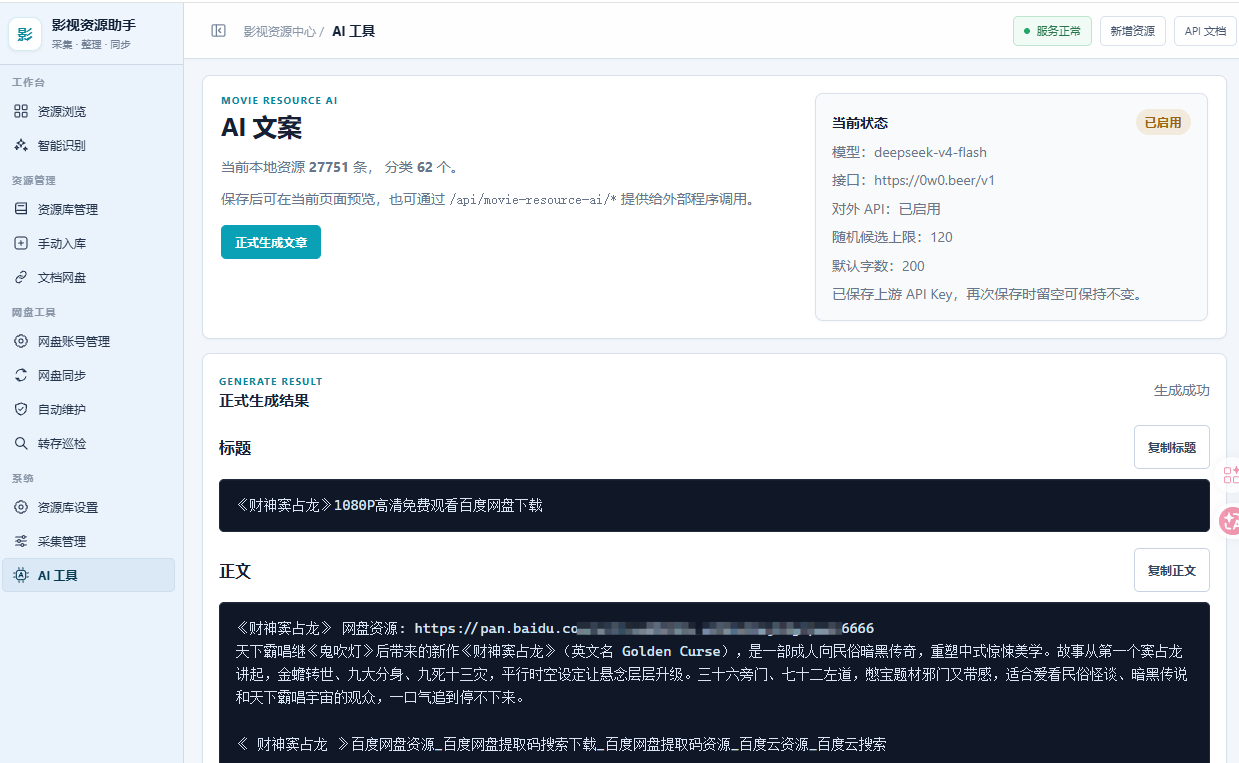1239x763 pixels.
Task: Open 网盘同步 in the sidebar
Action: [88, 375]
